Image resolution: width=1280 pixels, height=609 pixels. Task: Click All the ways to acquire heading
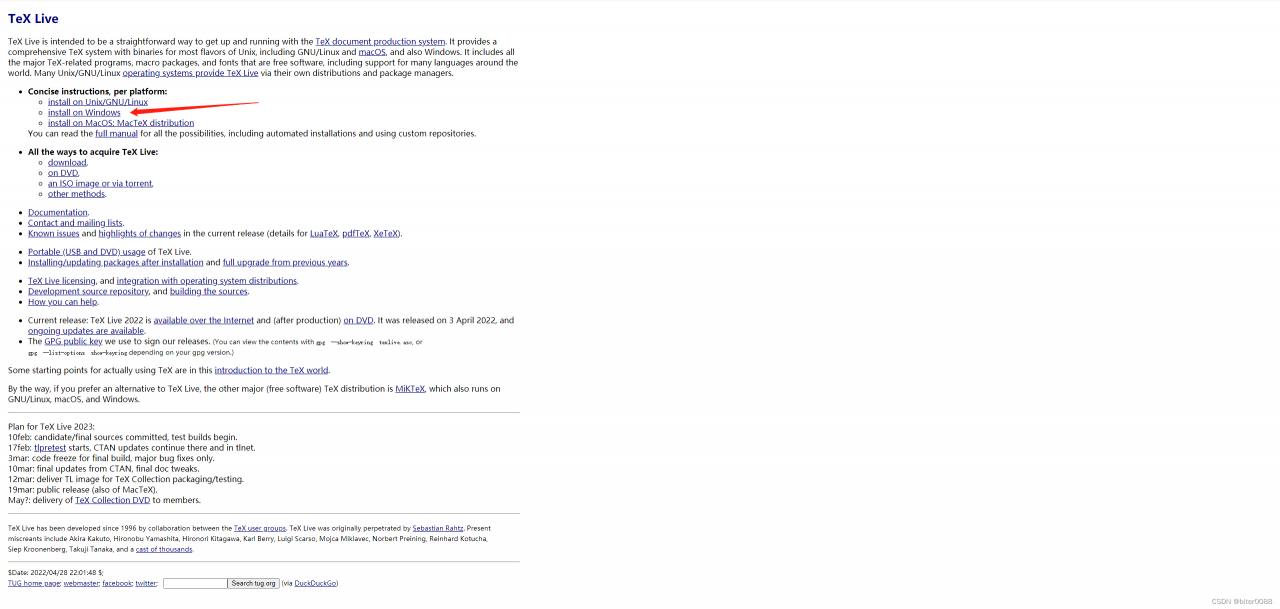93,152
